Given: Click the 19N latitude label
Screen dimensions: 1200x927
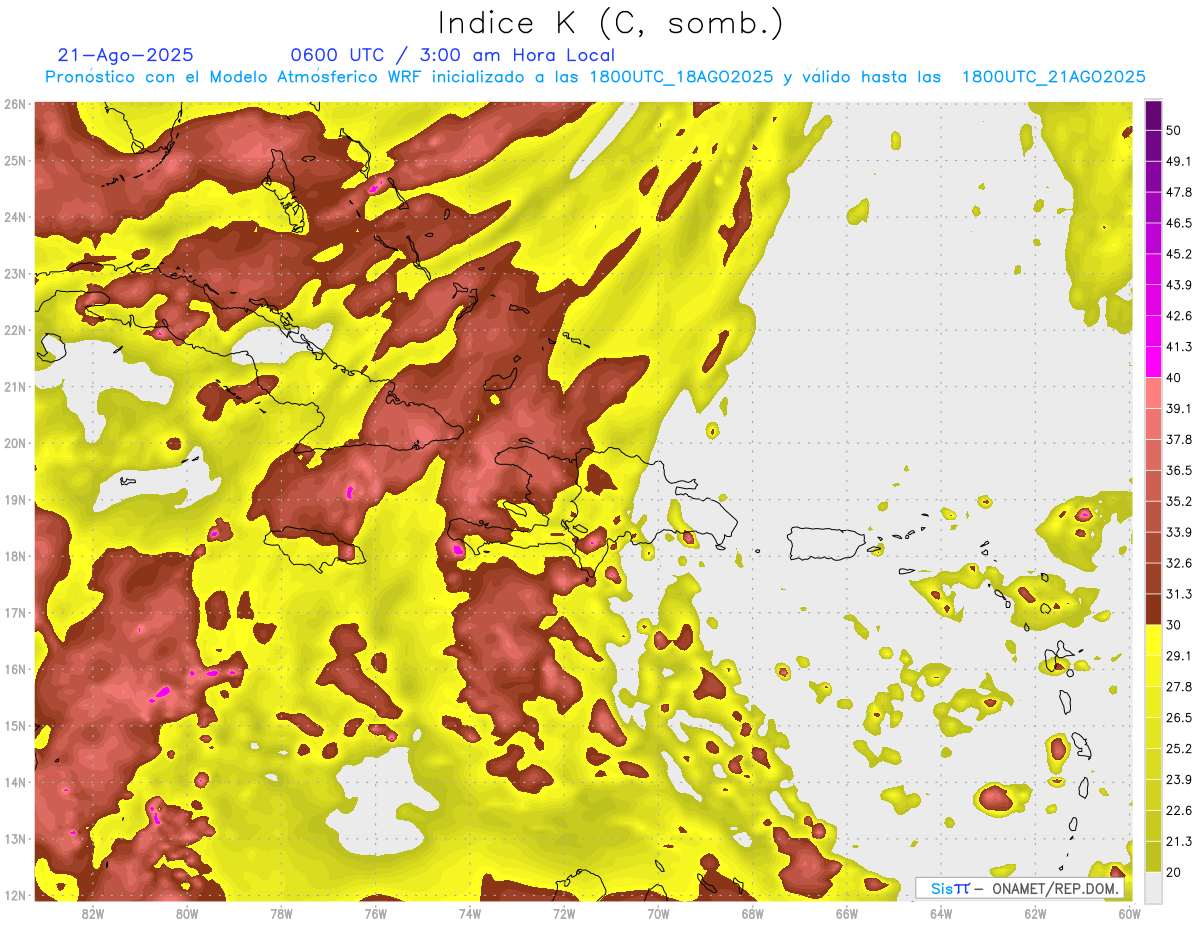Looking at the screenshot, I should pyautogui.click(x=15, y=500).
